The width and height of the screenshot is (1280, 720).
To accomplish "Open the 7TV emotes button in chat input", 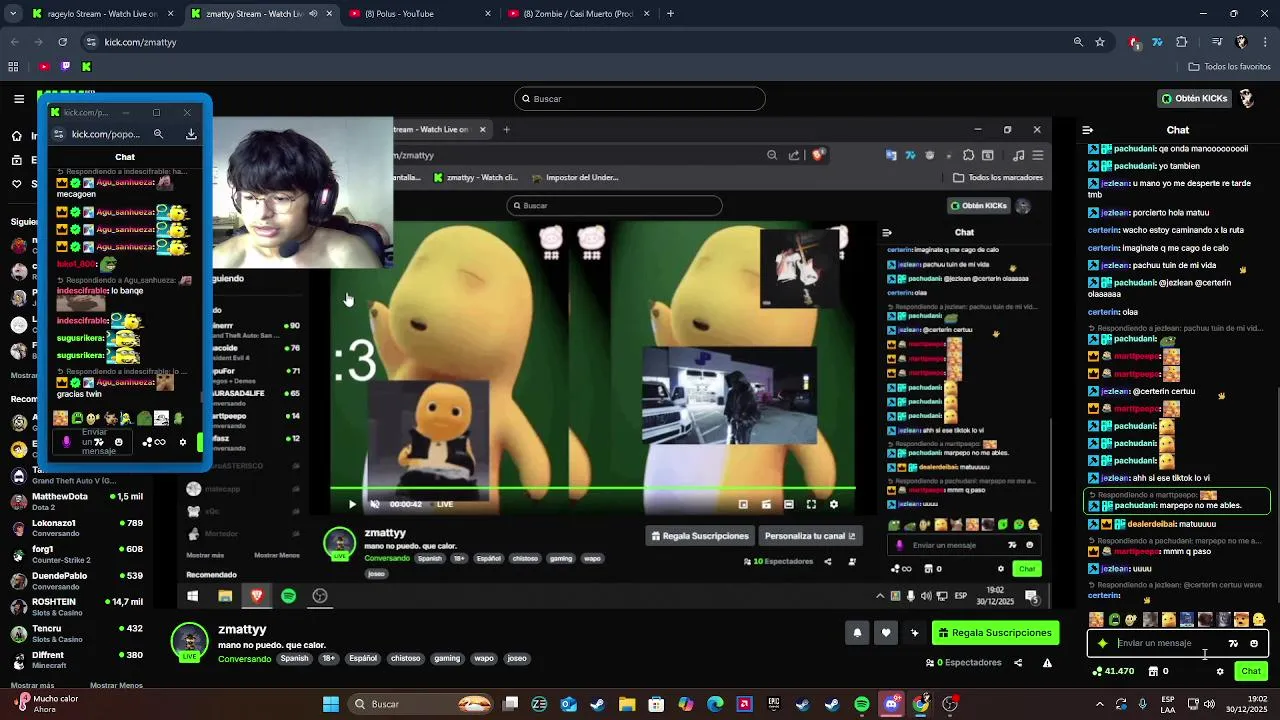I will point(1233,644).
